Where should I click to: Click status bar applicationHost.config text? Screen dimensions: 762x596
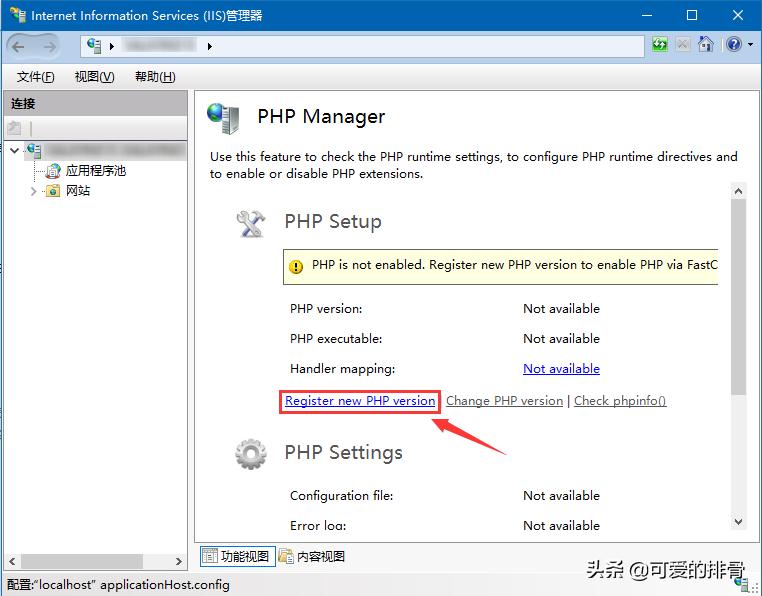click(165, 585)
